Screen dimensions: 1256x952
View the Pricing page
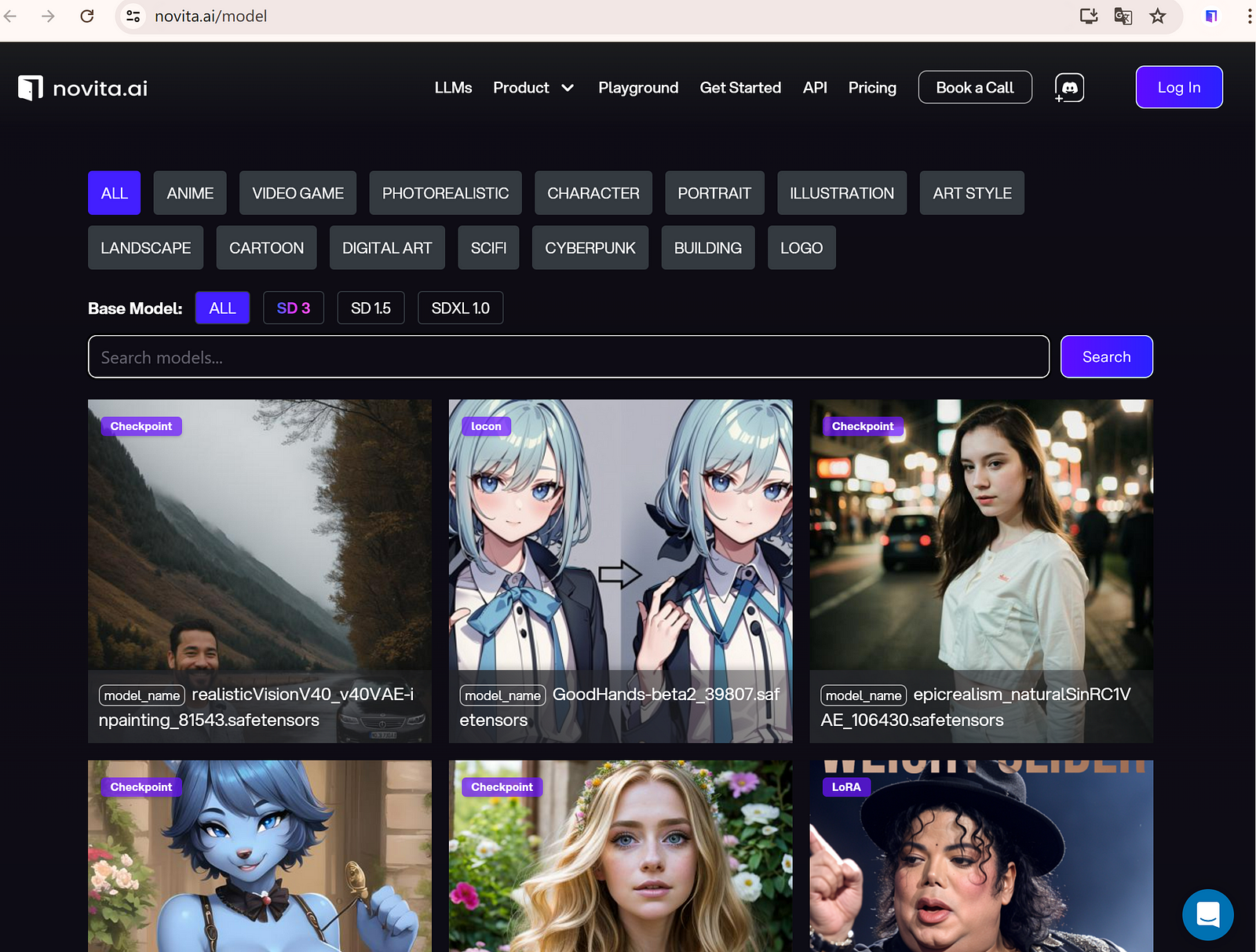(x=872, y=88)
